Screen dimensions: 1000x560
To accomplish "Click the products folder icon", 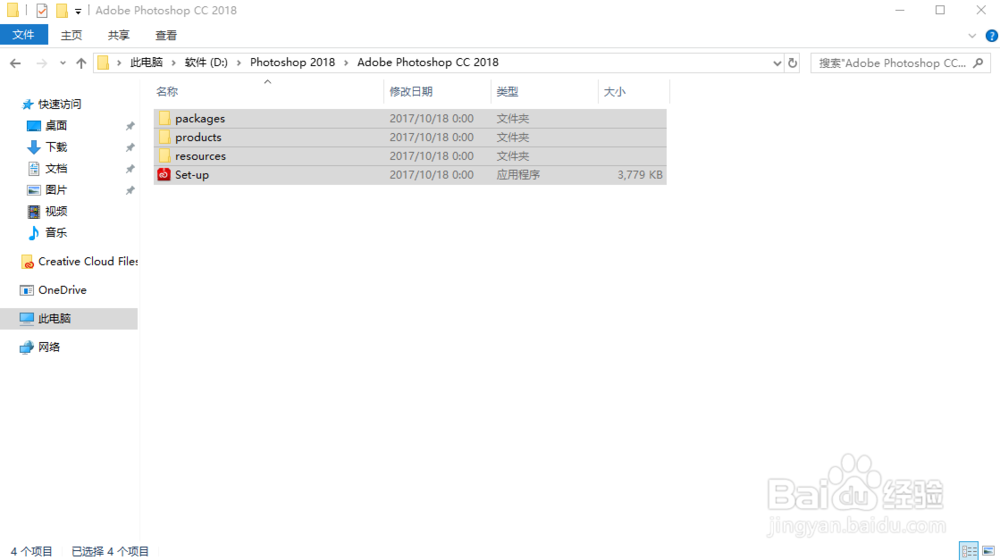I will 165,137.
